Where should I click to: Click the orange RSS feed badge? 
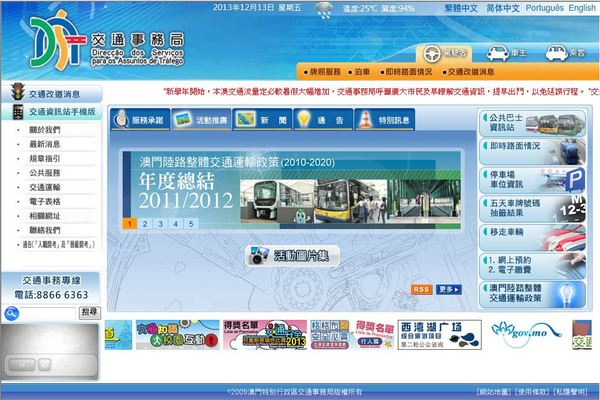tap(422, 289)
